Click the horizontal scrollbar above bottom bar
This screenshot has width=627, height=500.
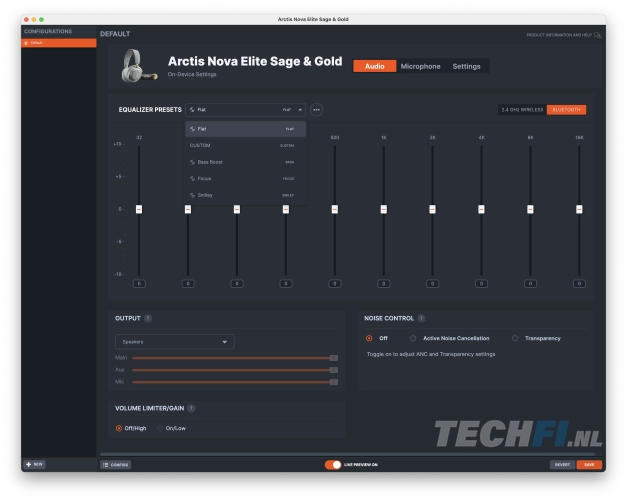pyautogui.click(x=347, y=454)
